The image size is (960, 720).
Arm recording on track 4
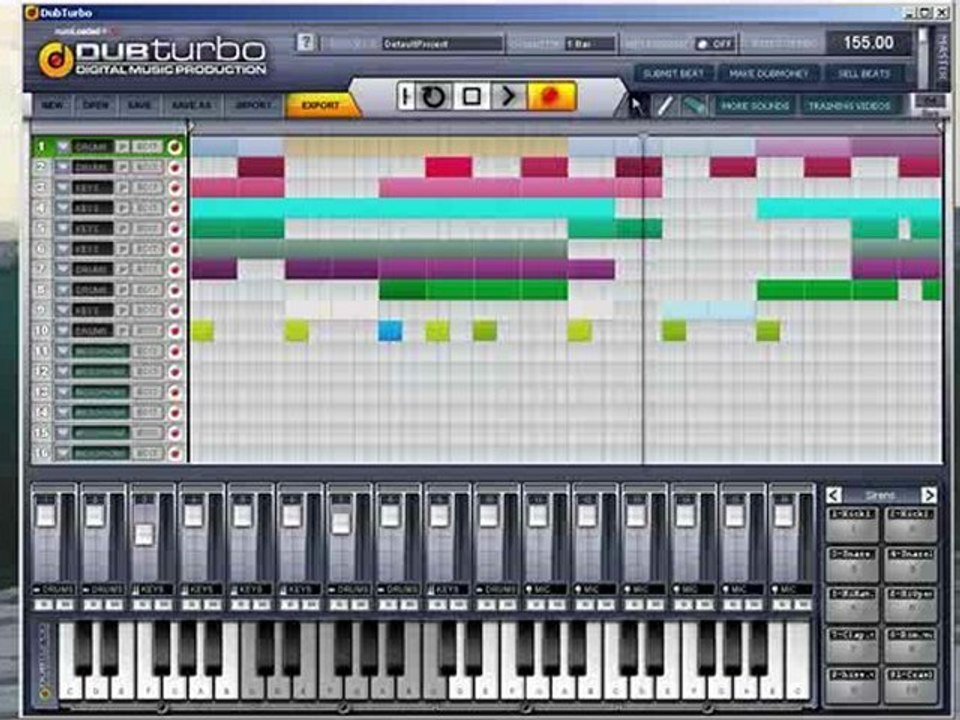[x=175, y=208]
